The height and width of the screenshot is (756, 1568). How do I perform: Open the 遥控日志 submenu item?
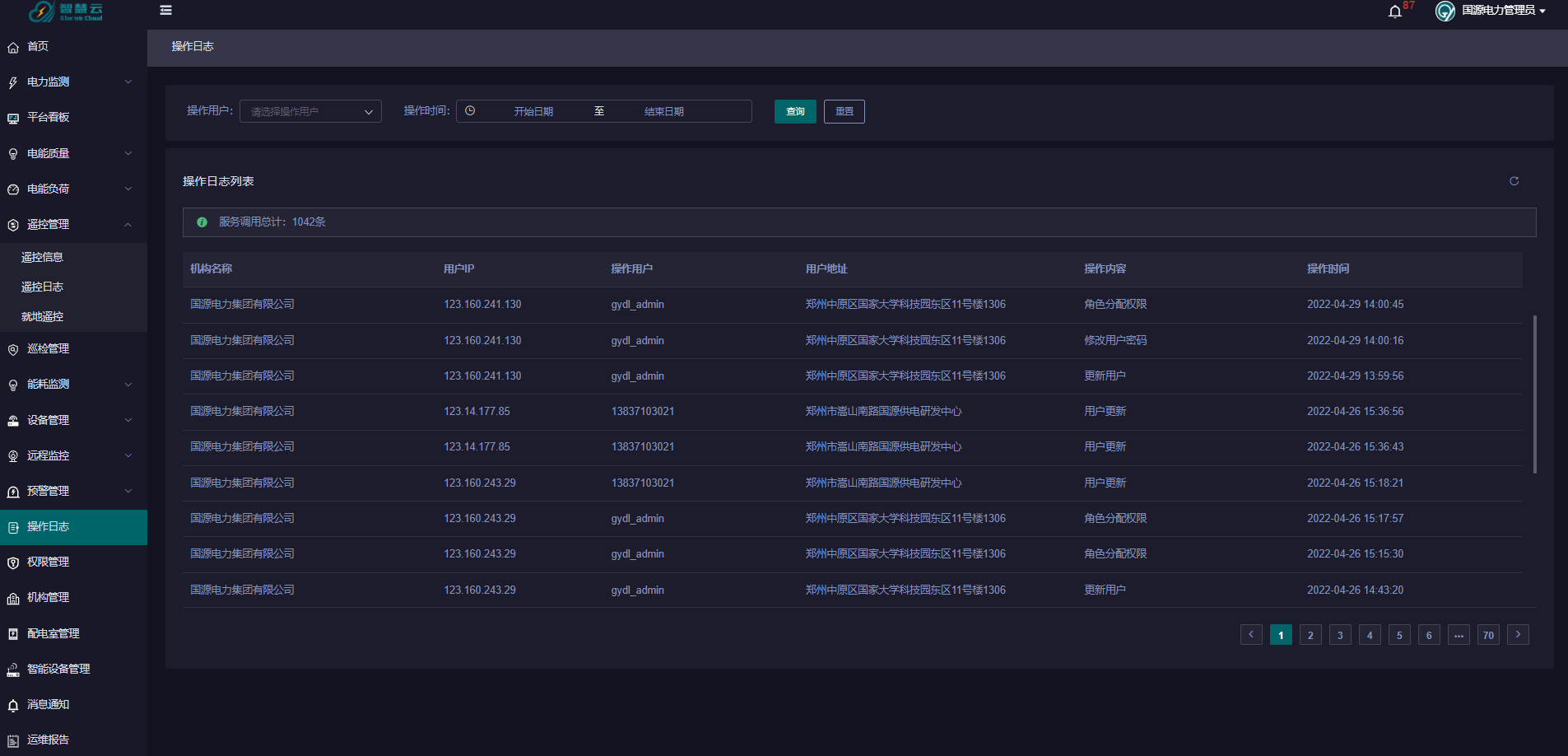42,287
